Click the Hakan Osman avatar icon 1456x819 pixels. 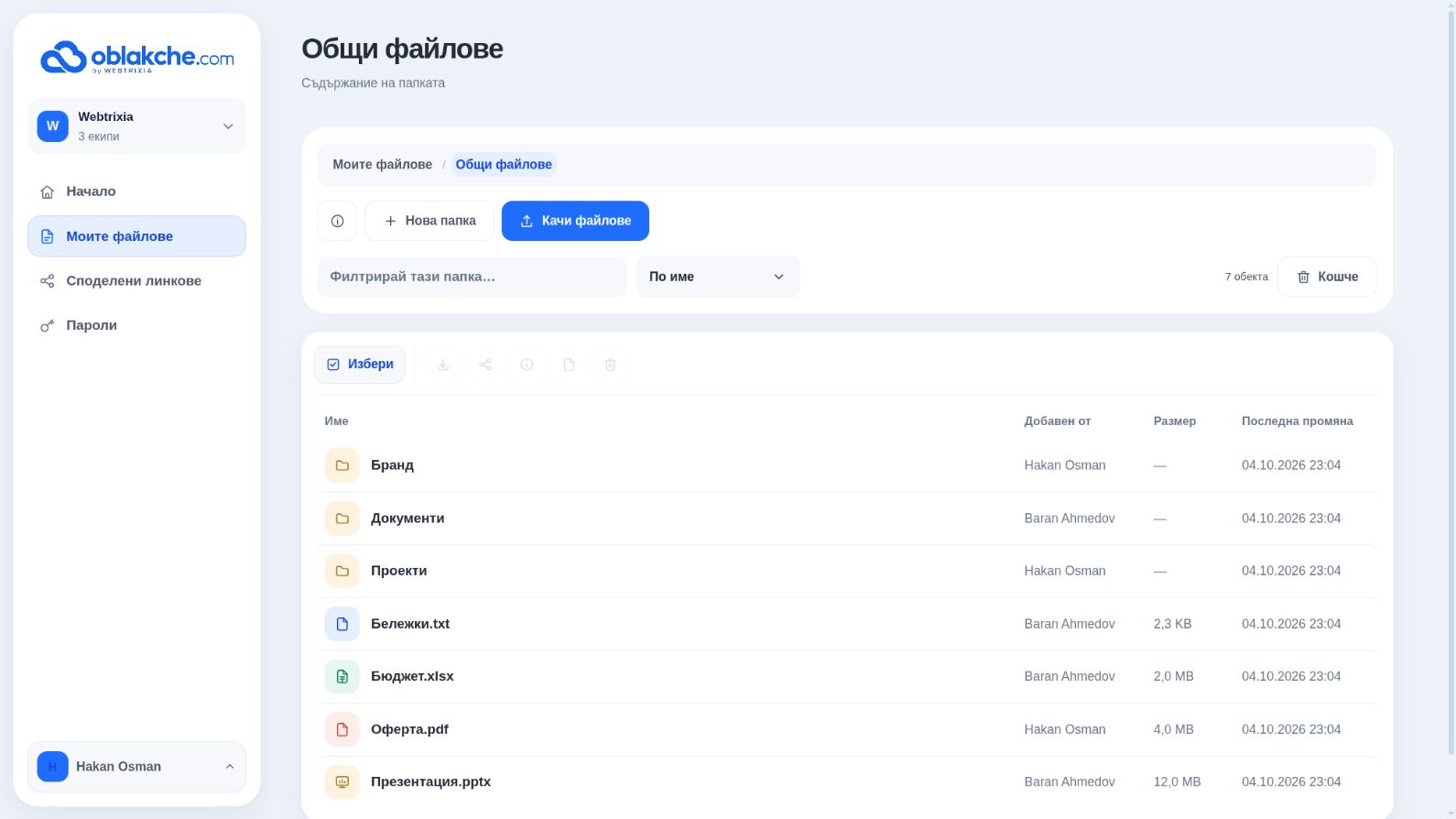pos(52,767)
